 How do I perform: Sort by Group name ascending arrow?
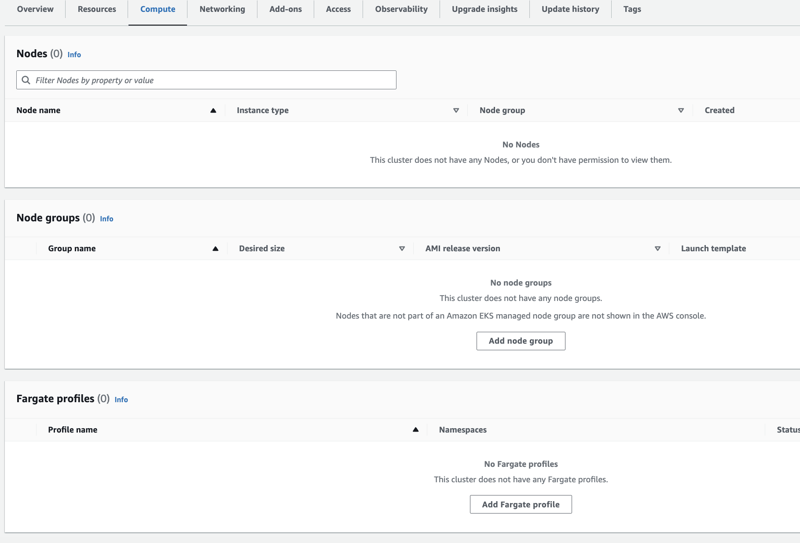215,249
